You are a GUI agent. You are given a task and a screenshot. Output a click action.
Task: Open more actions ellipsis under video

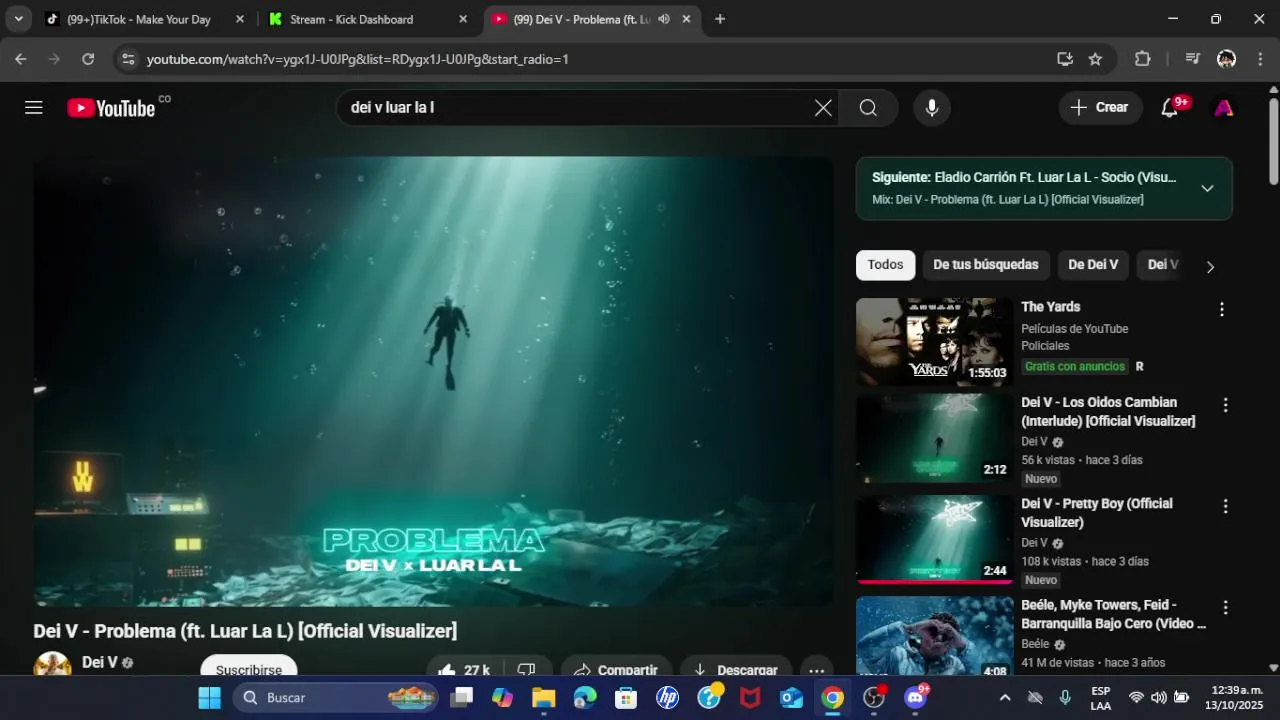[816, 668]
